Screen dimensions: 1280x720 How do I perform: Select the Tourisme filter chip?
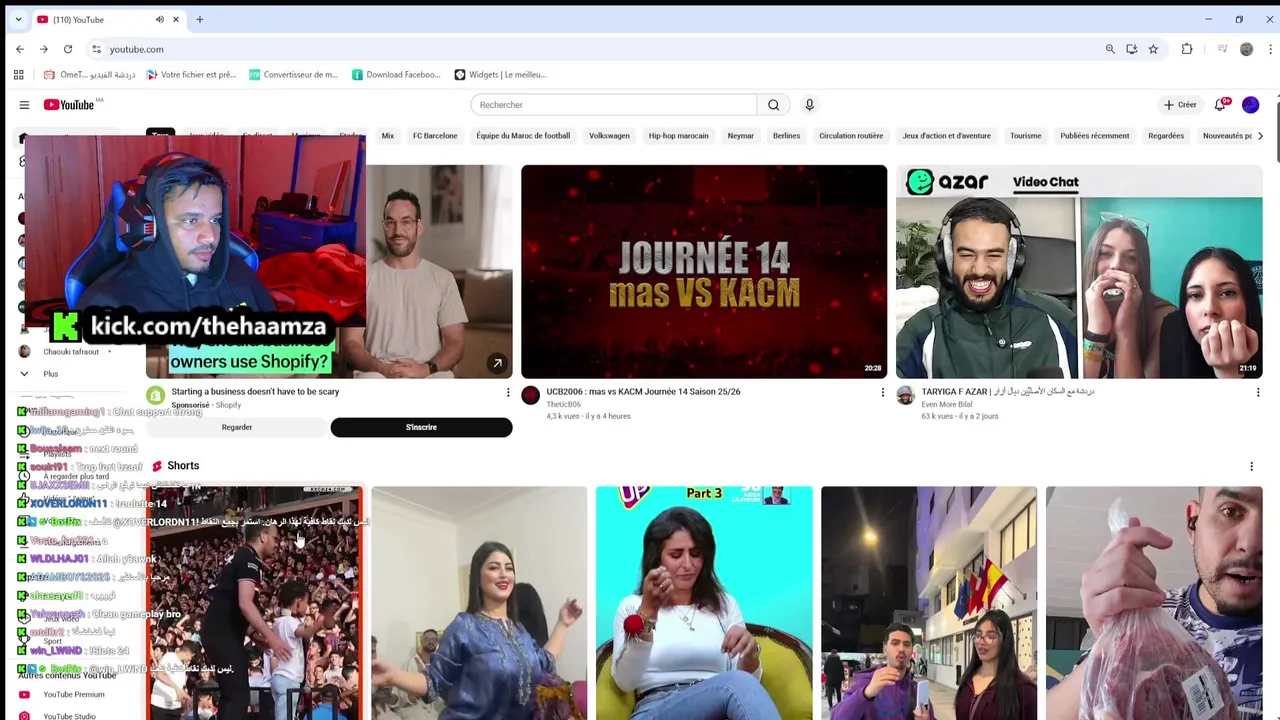pyautogui.click(x=1025, y=136)
